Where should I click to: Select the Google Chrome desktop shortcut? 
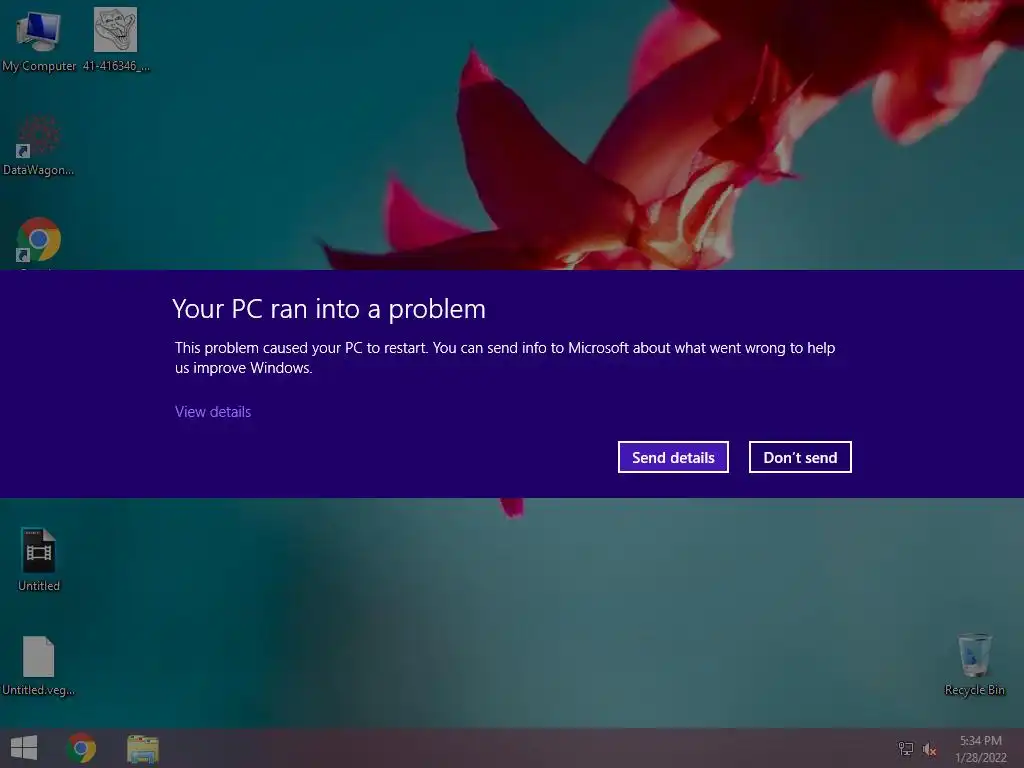(39, 241)
